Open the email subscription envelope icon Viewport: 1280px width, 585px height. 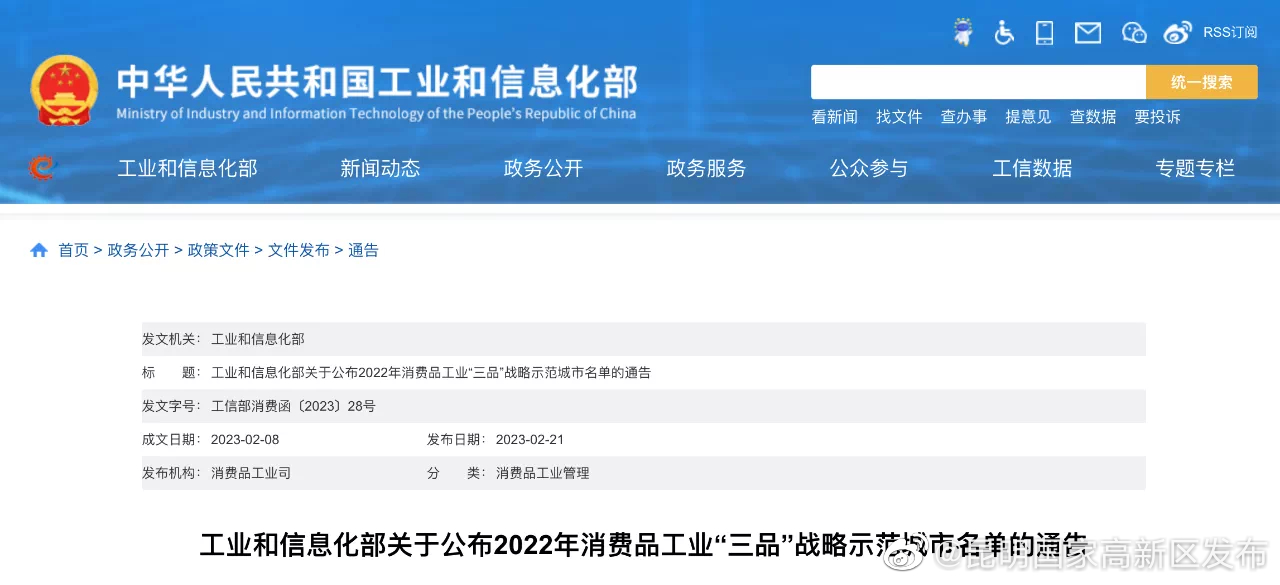pyautogui.click(x=1087, y=32)
